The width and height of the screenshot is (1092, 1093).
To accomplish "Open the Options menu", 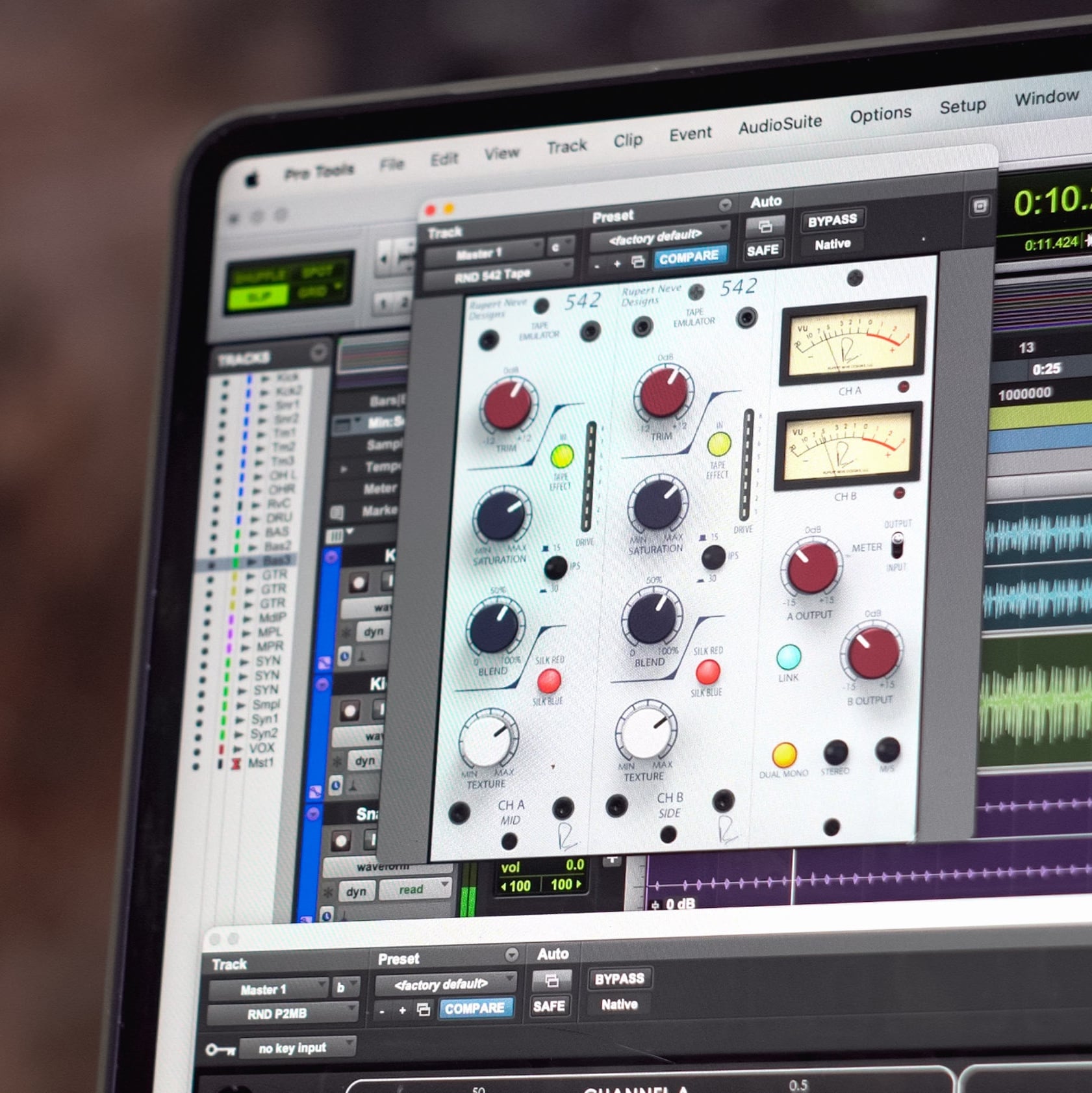I will point(880,114).
